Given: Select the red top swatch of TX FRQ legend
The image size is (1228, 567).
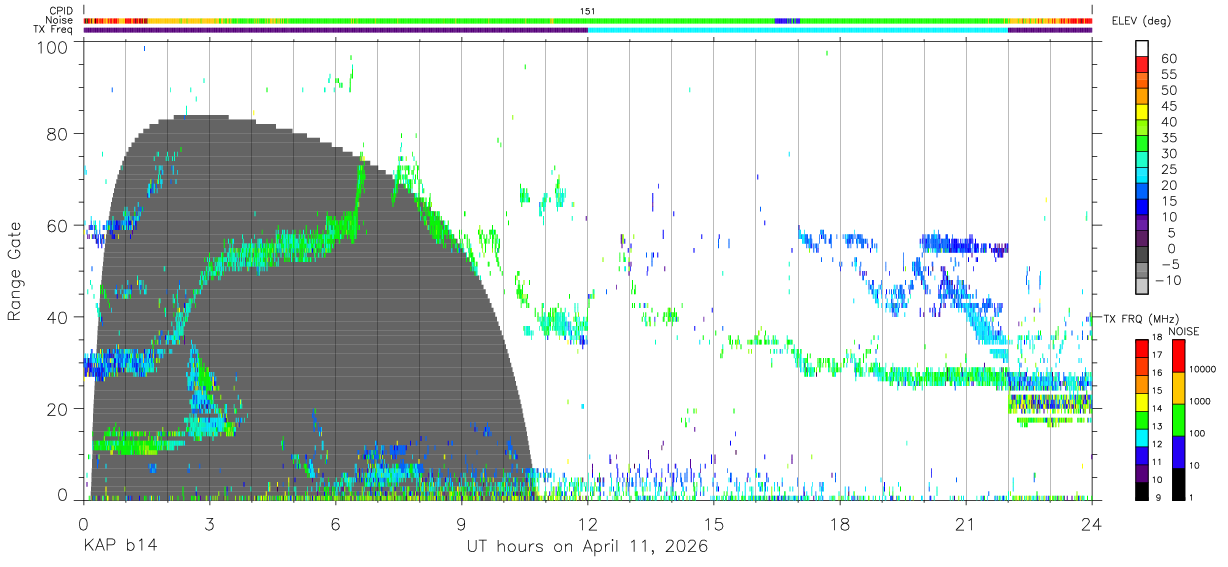Looking at the screenshot, I should pyautogui.click(x=1142, y=347).
